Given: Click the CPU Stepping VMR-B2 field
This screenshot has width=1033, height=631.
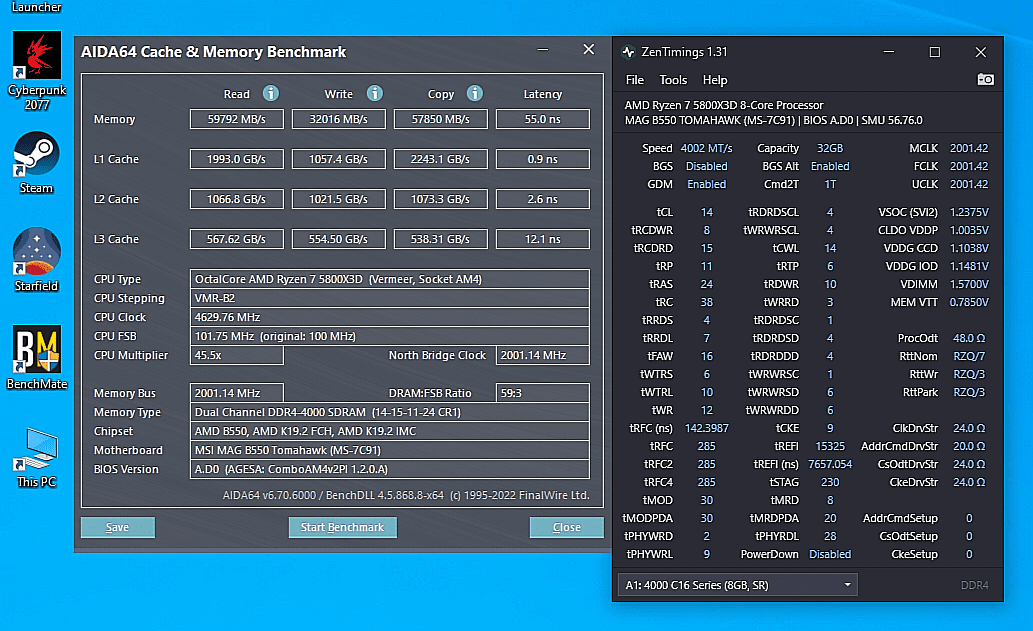Looking at the screenshot, I should coord(389,298).
